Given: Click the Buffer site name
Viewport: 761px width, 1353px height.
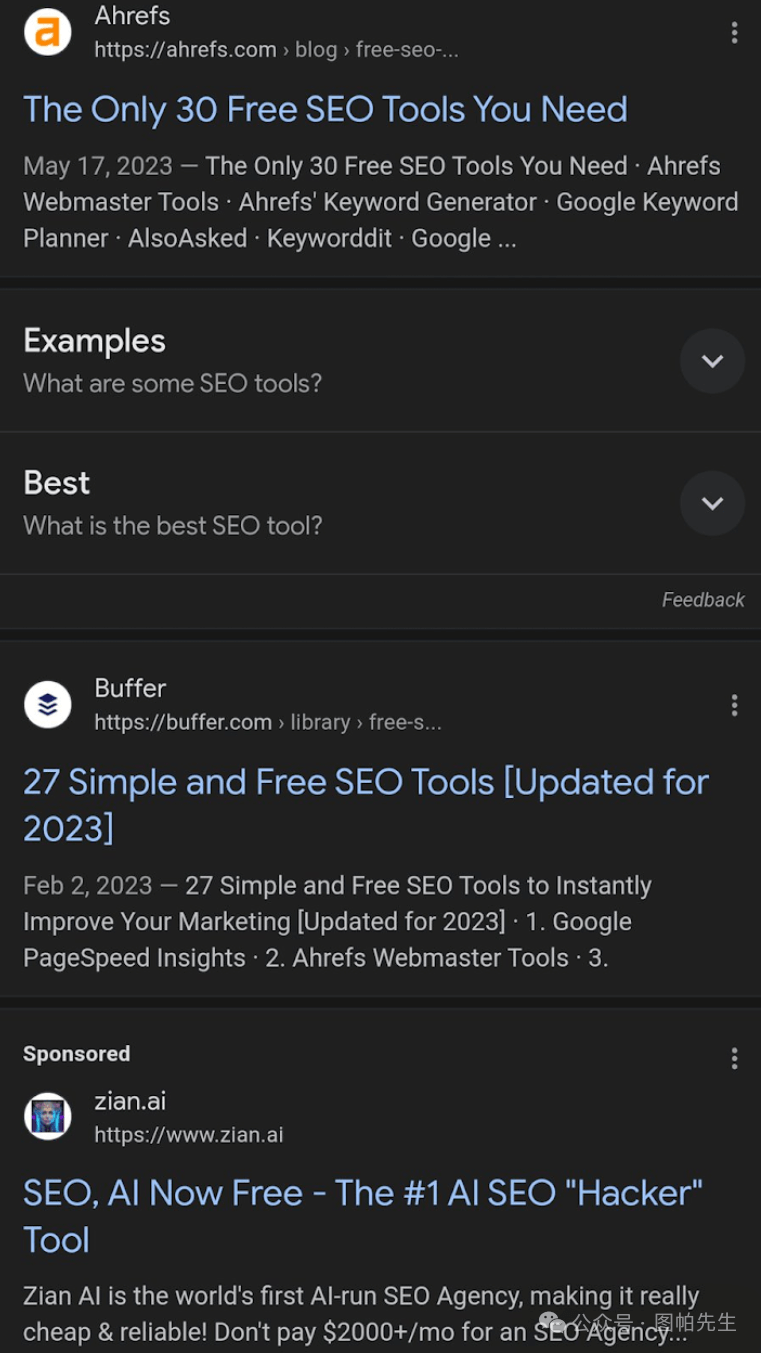Looking at the screenshot, I should [130, 688].
